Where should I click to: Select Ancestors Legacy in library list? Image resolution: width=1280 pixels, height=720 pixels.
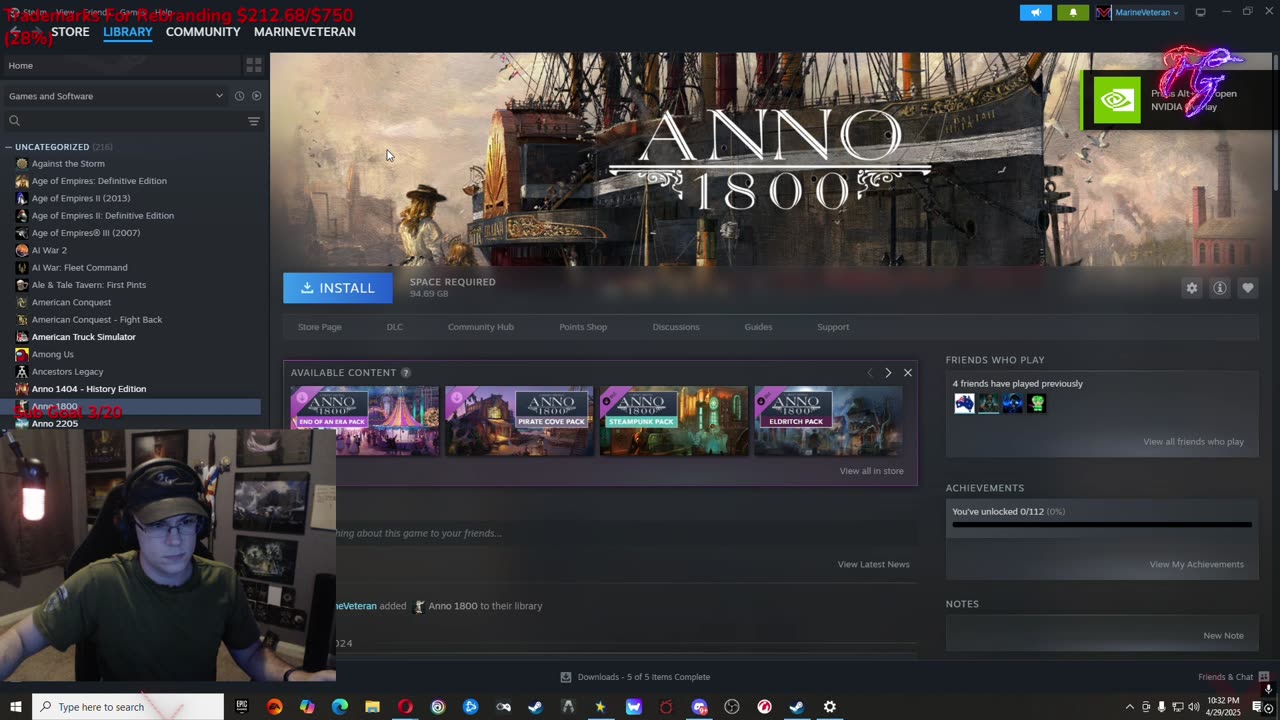(67, 372)
